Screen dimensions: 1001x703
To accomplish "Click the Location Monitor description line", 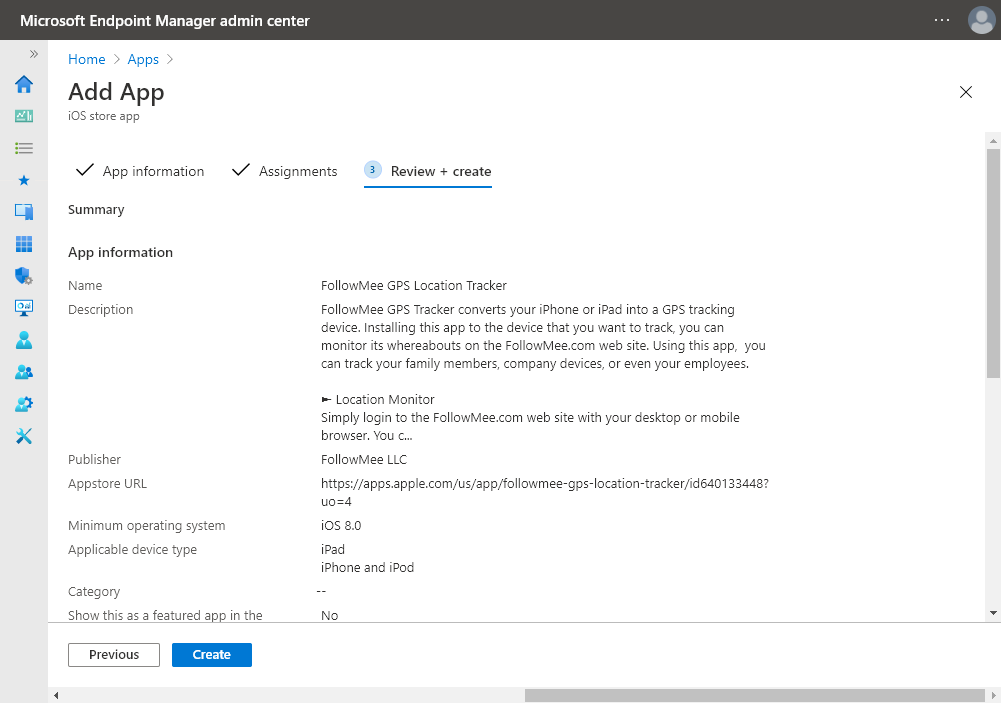I will point(378,399).
